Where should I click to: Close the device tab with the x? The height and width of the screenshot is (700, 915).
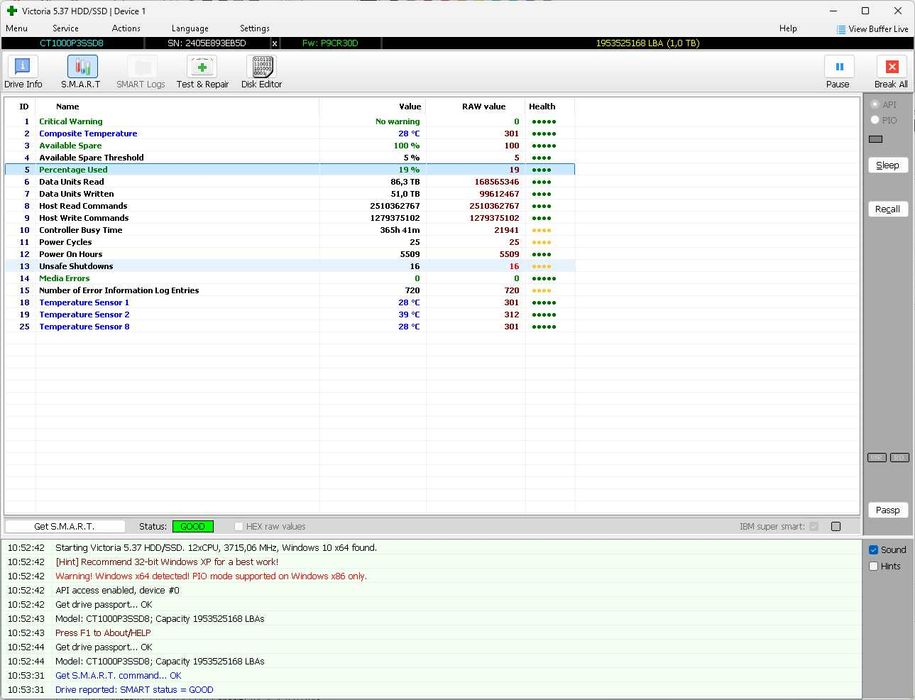(275, 43)
